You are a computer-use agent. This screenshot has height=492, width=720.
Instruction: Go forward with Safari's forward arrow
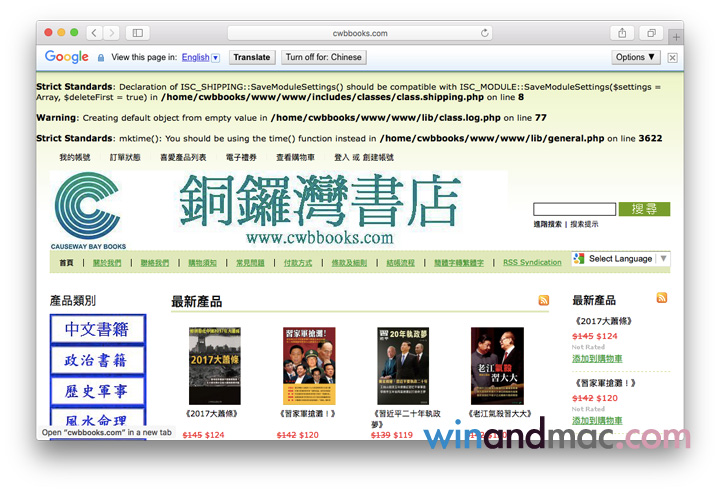pyautogui.click(x=111, y=33)
